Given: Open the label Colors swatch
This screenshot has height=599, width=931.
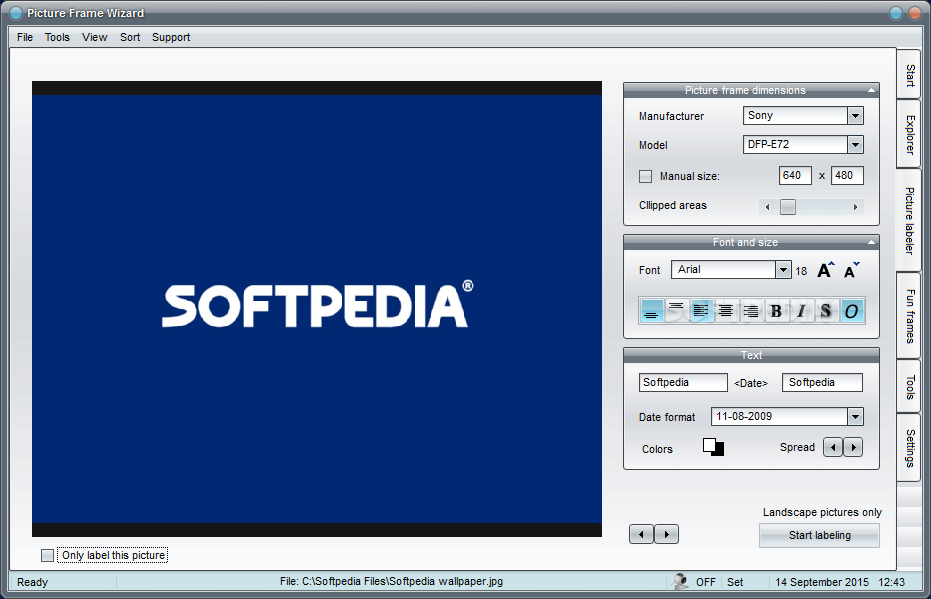Looking at the screenshot, I should [713, 447].
